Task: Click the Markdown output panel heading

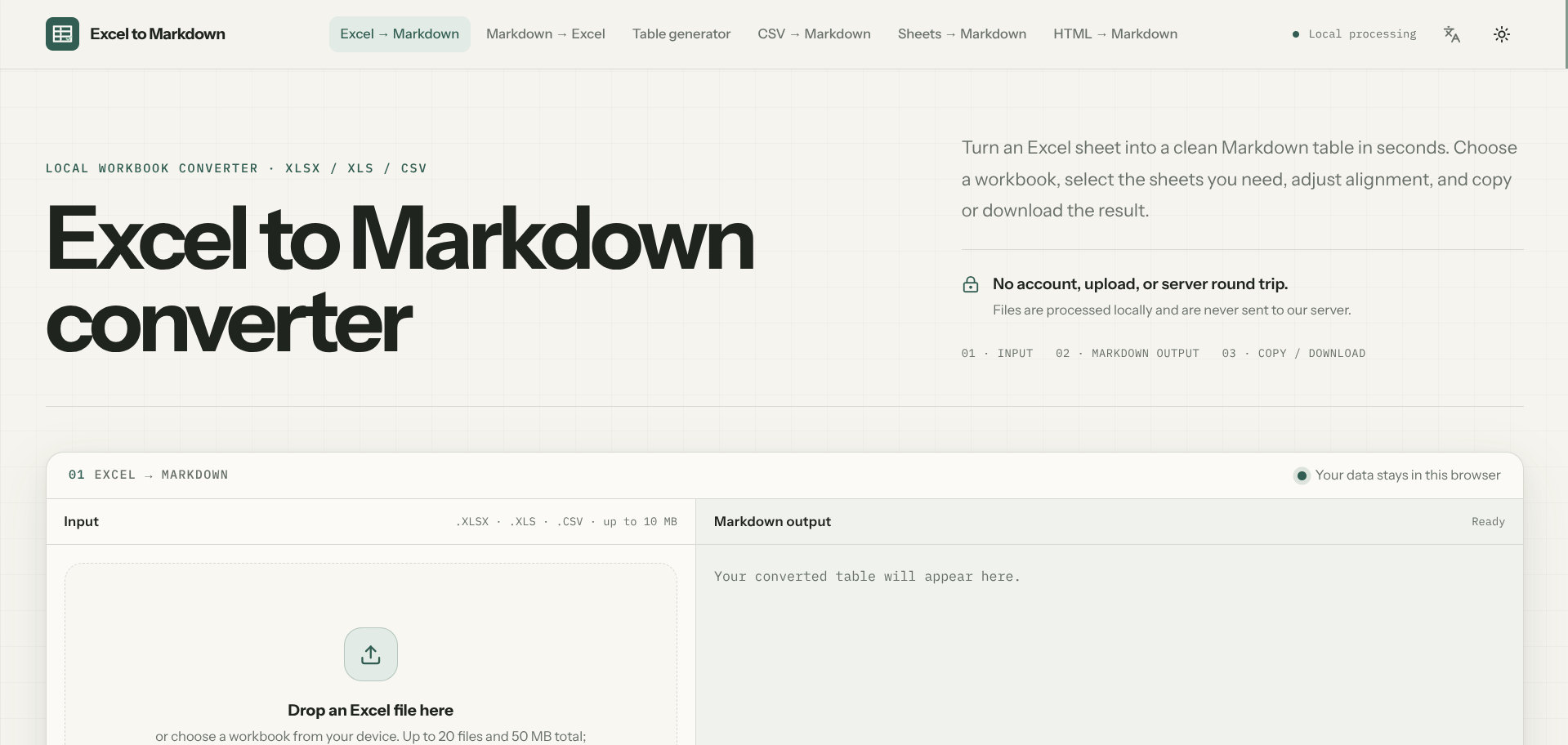Action: point(772,521)
